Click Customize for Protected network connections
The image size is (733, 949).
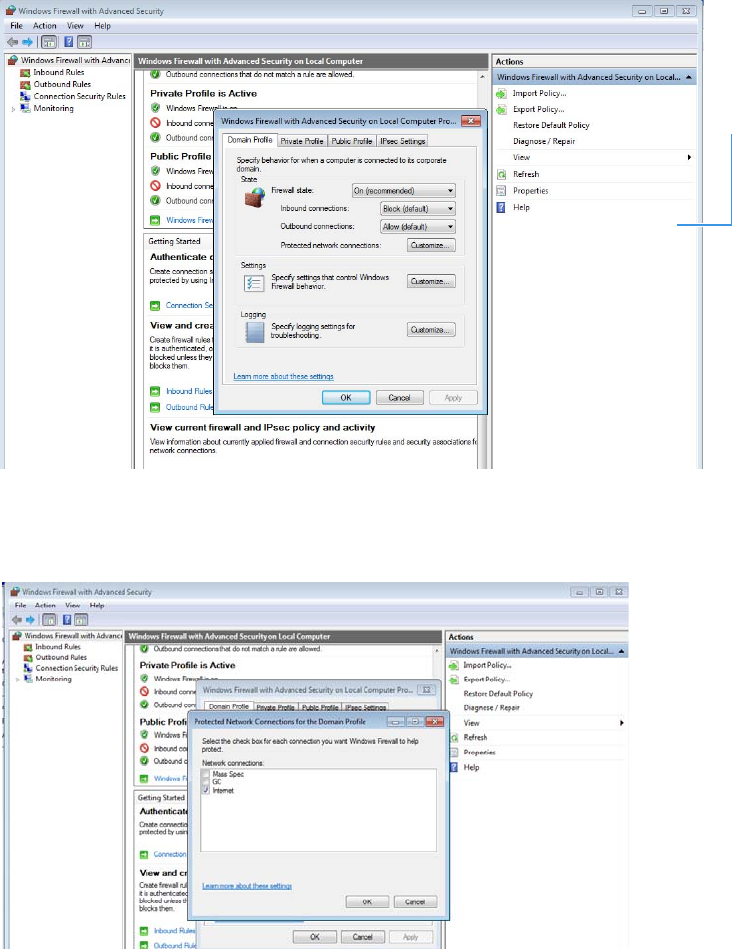coord(431,245)
